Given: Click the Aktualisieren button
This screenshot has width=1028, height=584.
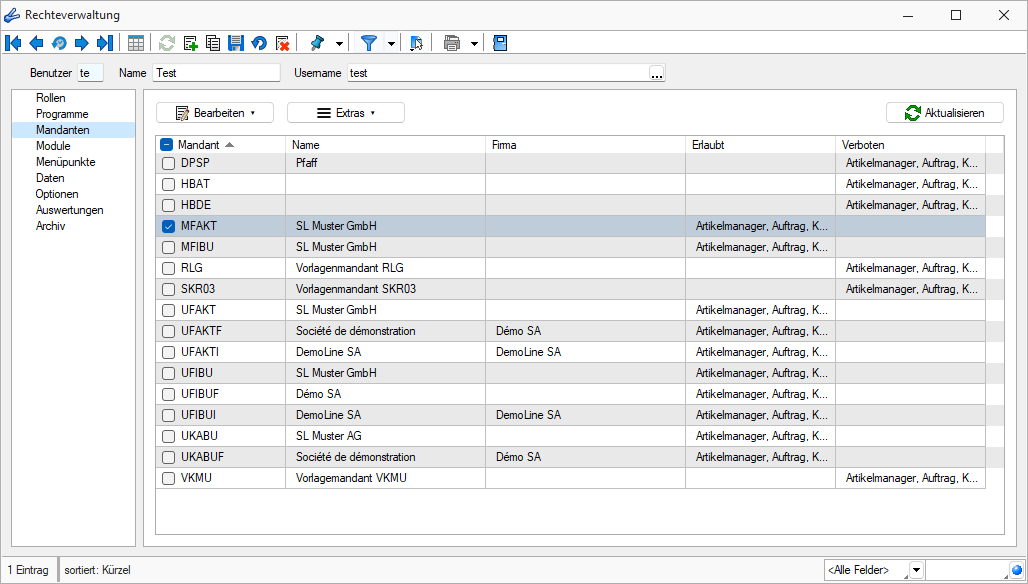Looking at the screenshot, I should (945, 113).
